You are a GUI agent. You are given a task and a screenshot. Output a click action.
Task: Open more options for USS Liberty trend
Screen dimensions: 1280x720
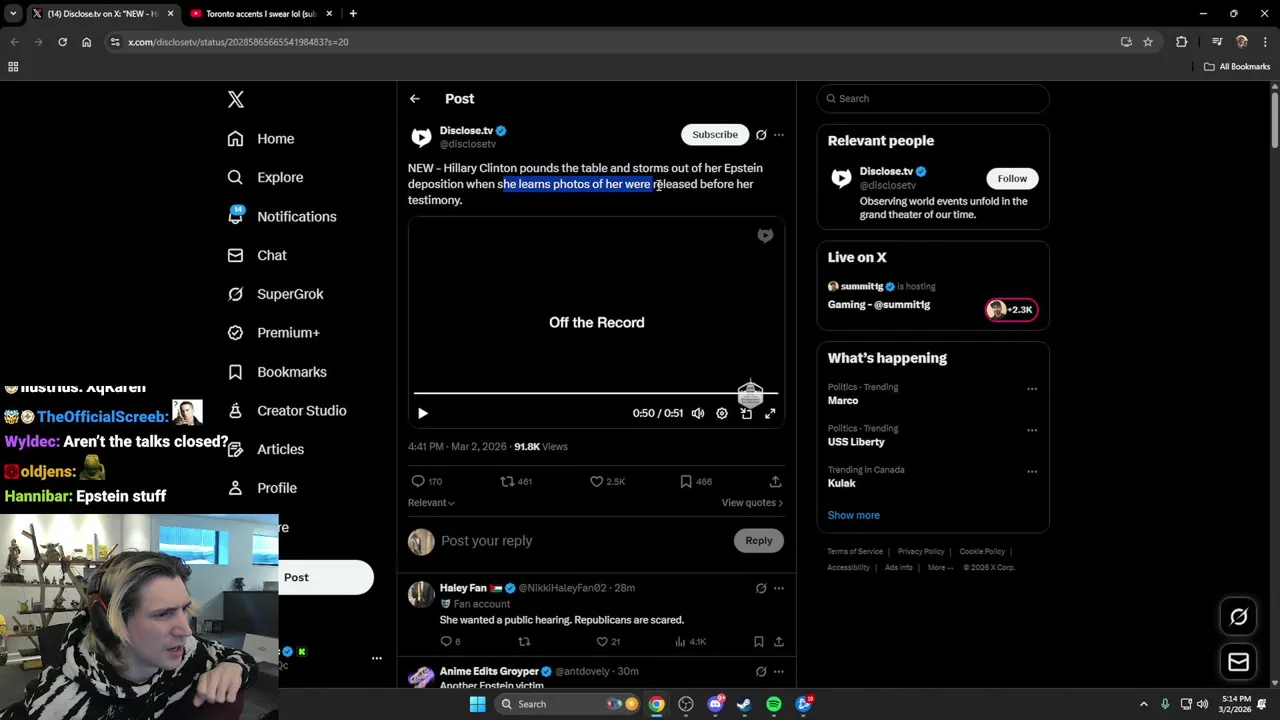point(1032,430)
